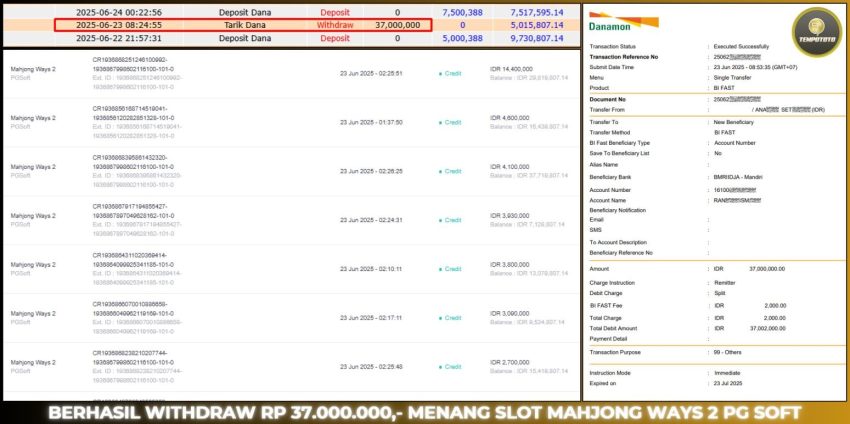Click the Credit status dot for IDR 14,400,000
This screenshot has height=424, width=850.
(439, 73)
